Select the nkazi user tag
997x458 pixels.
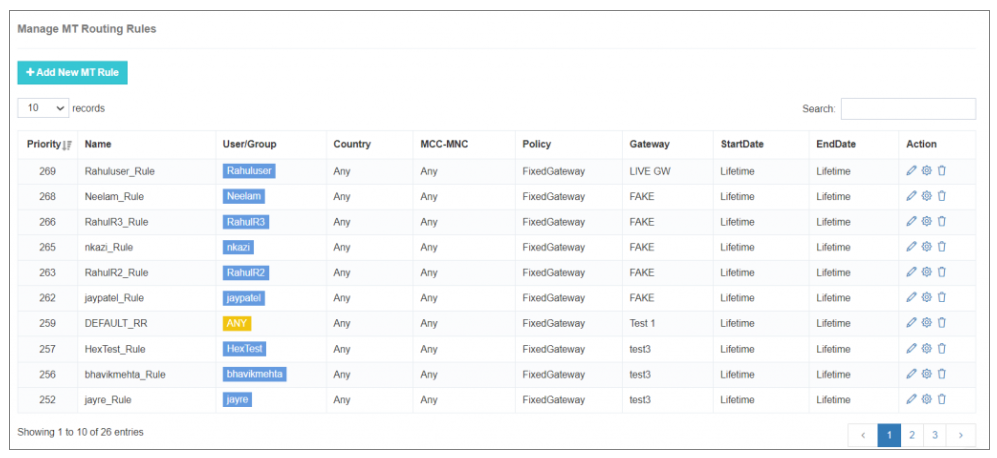[x=238, y=247]
